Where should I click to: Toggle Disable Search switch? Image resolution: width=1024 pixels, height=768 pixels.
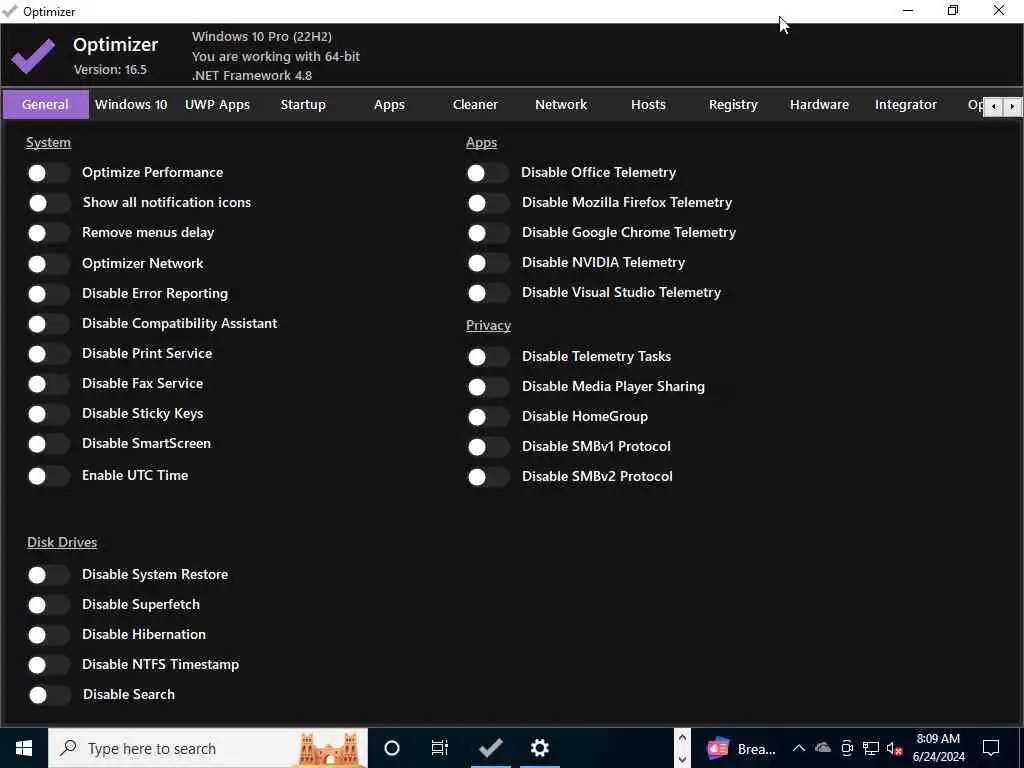coord(48,695)
